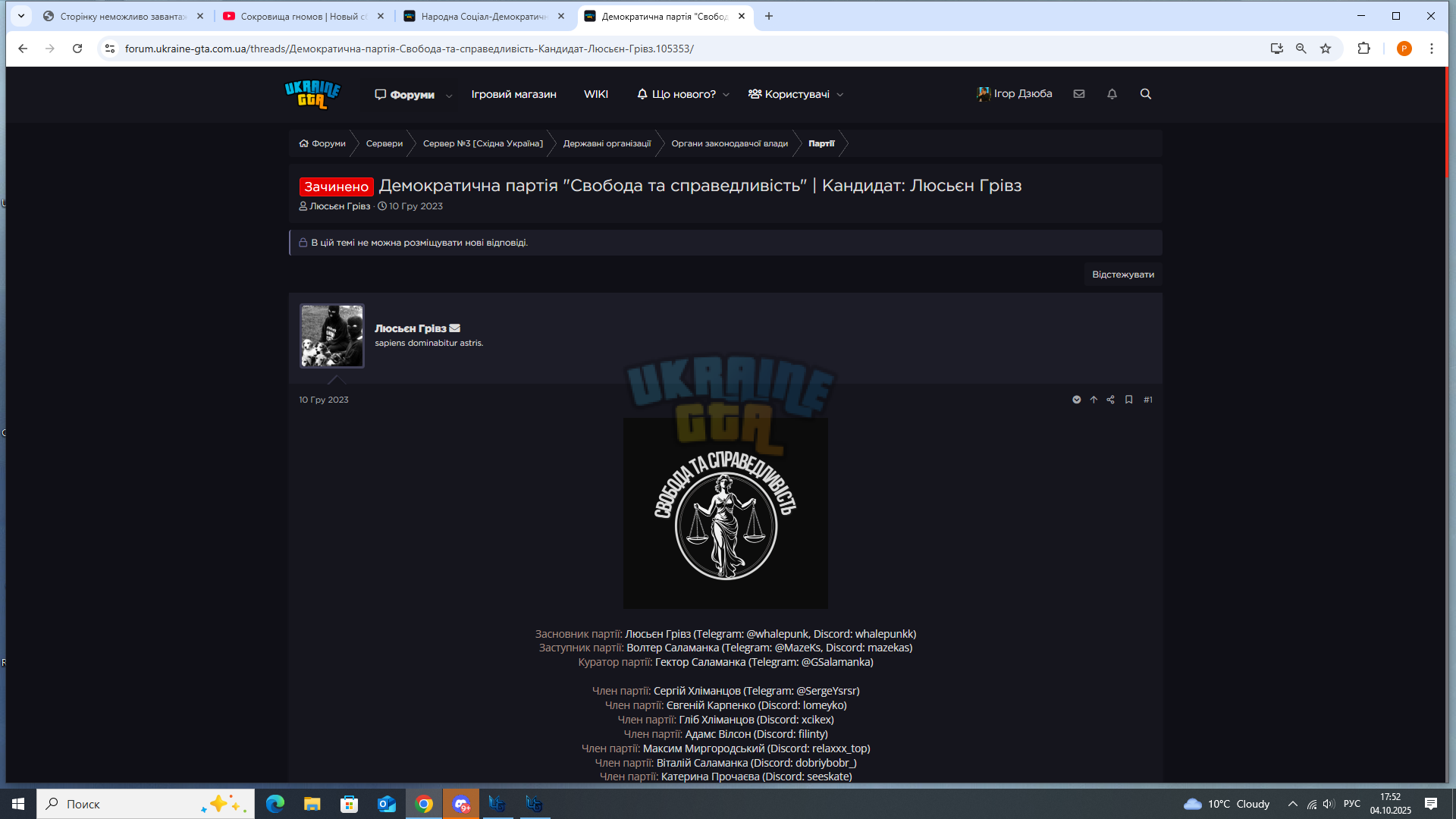The image size is (1456, 819).
Task: Open Chrome profile avatar
Action: [x=1404, y=49]
